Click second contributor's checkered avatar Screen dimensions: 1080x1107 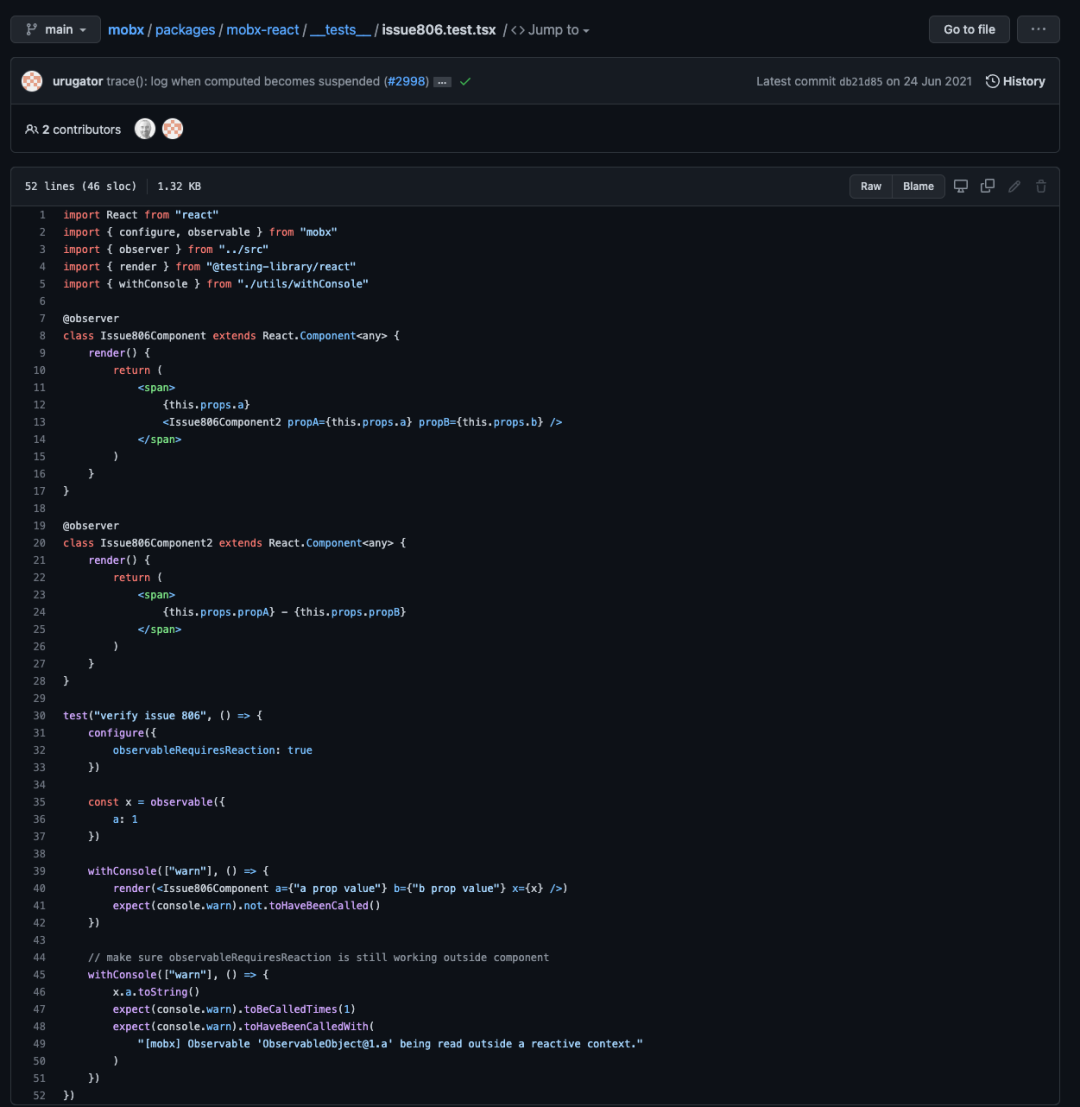click(x=173, y=129)
